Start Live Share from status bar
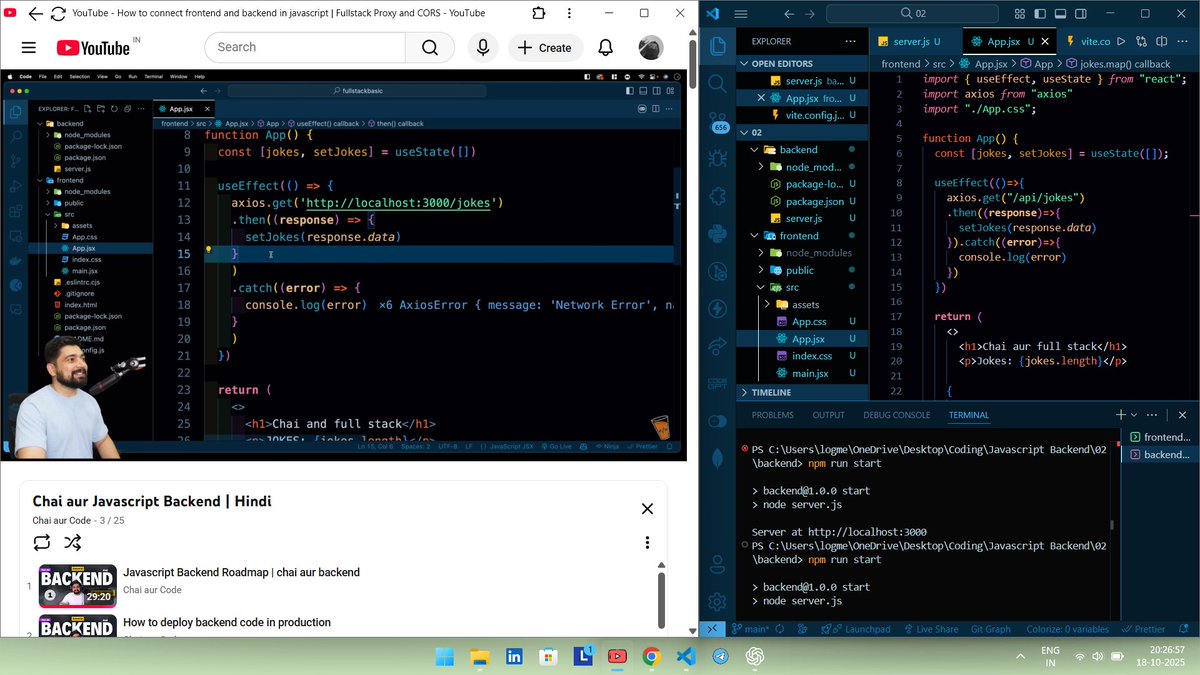 (x=930, y=629)
